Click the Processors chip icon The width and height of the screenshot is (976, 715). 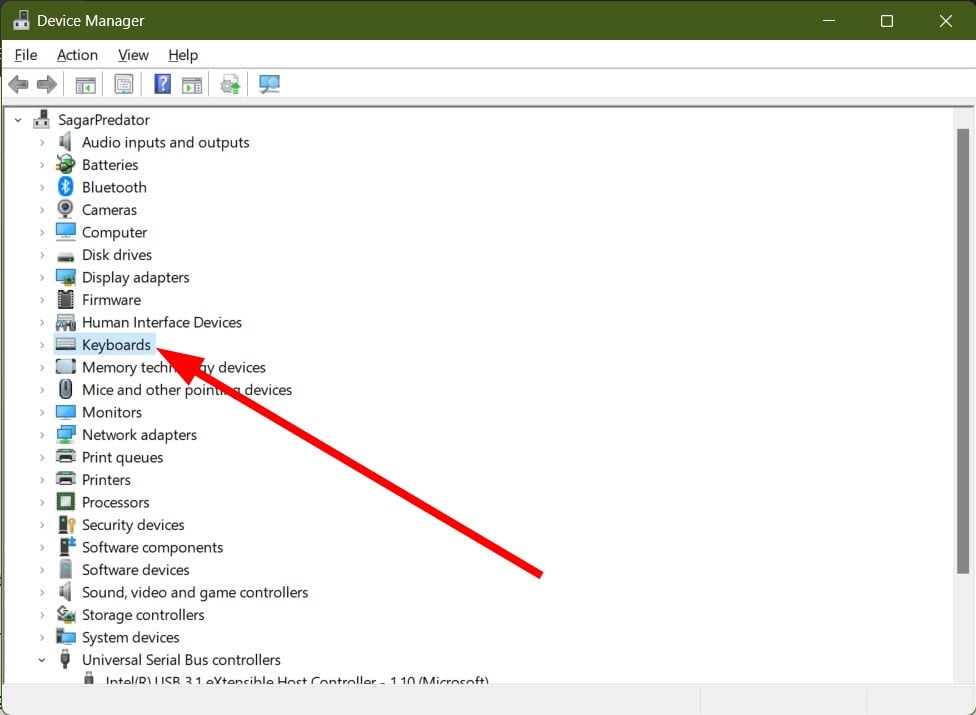[x=65, y=502]
